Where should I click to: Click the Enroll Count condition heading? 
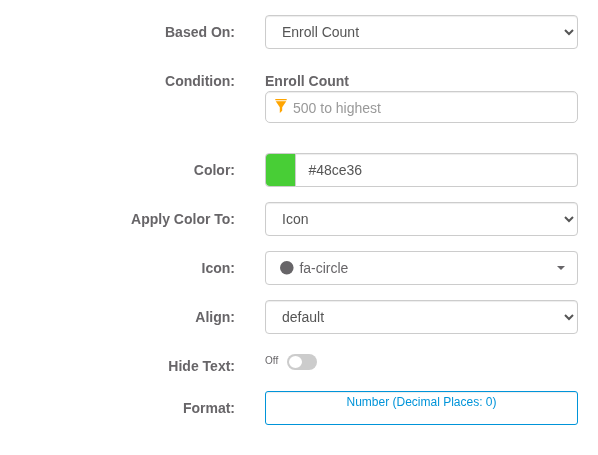coord(307,81)
